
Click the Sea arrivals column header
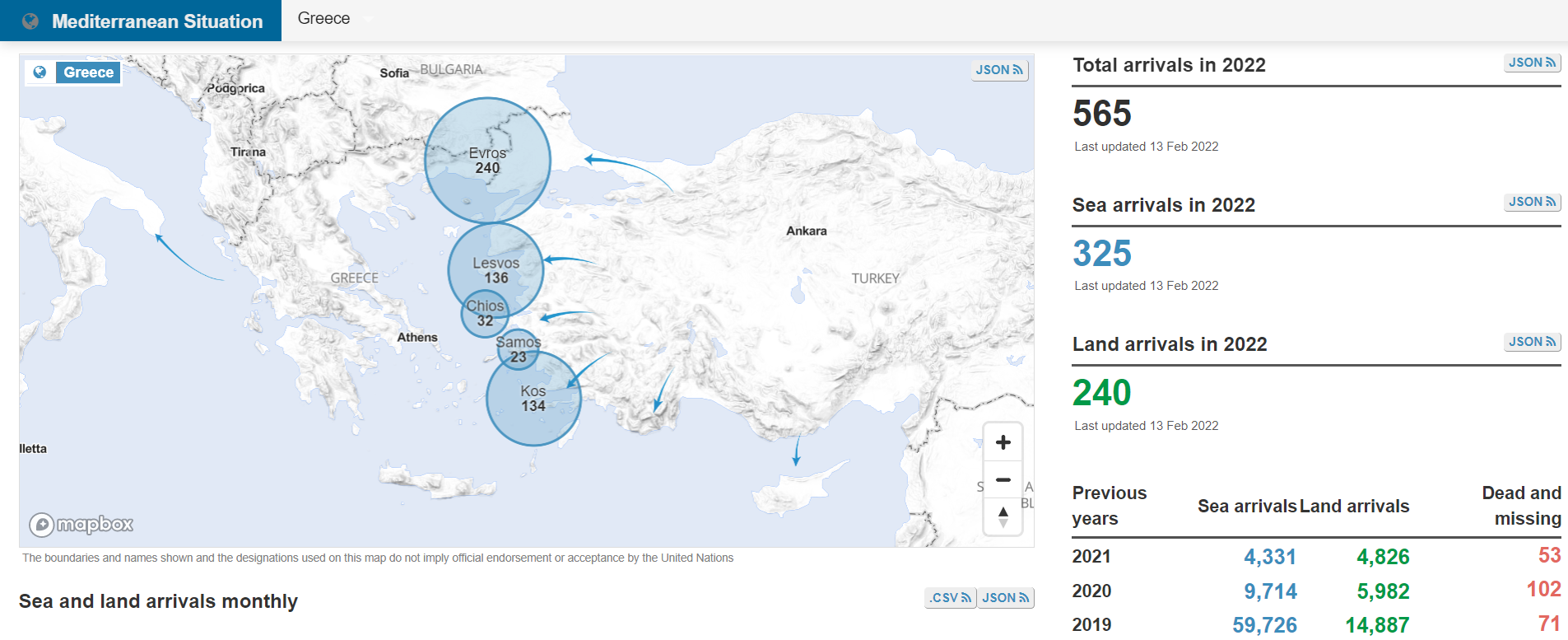[1247, 507]
